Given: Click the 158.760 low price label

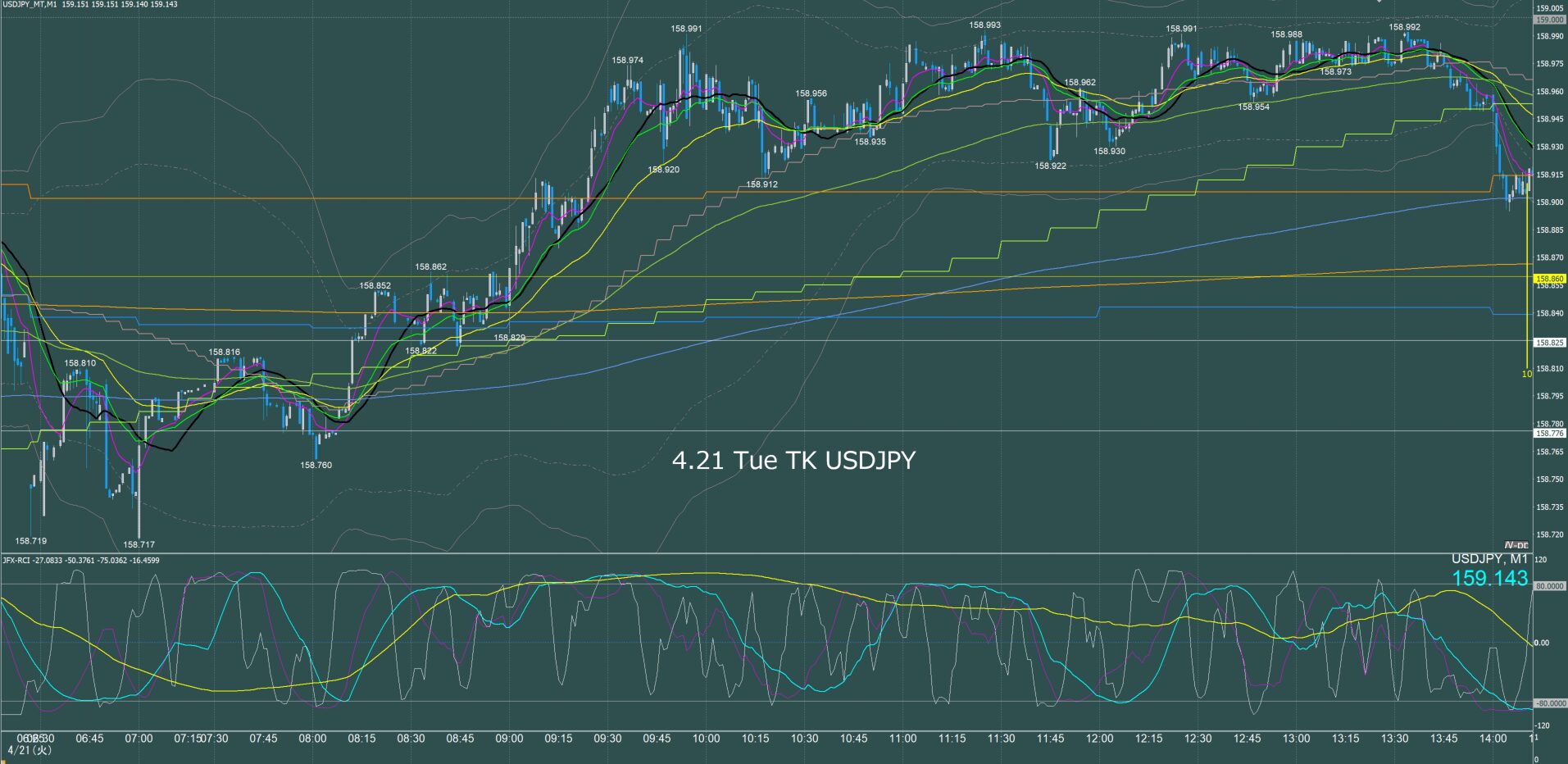Looking at the screenshot, I should (x=316, y=465).
